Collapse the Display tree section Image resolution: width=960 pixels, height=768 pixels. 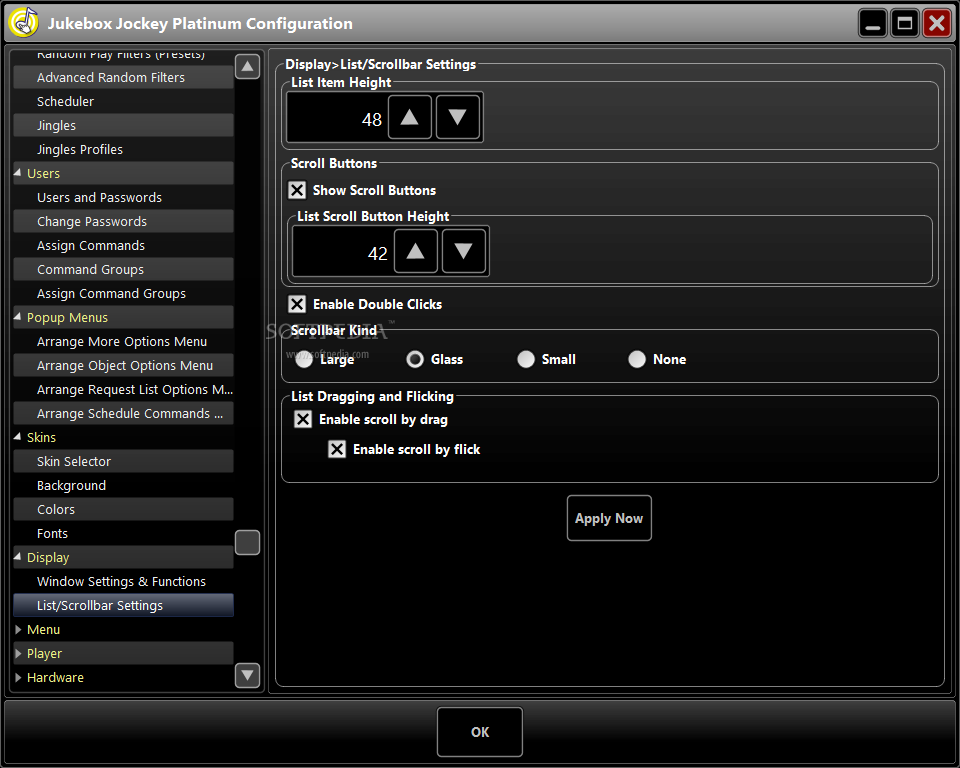click(18, 557)
